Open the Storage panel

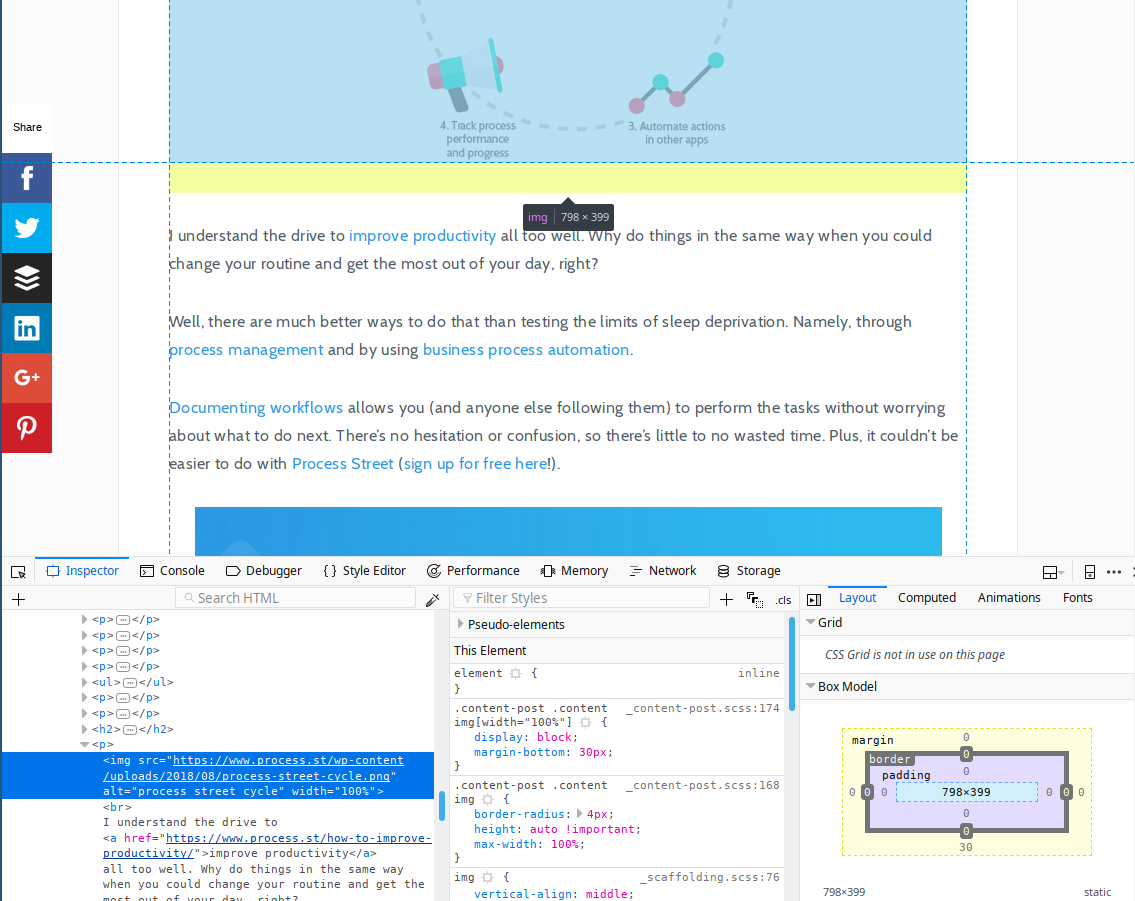(749, 571)
